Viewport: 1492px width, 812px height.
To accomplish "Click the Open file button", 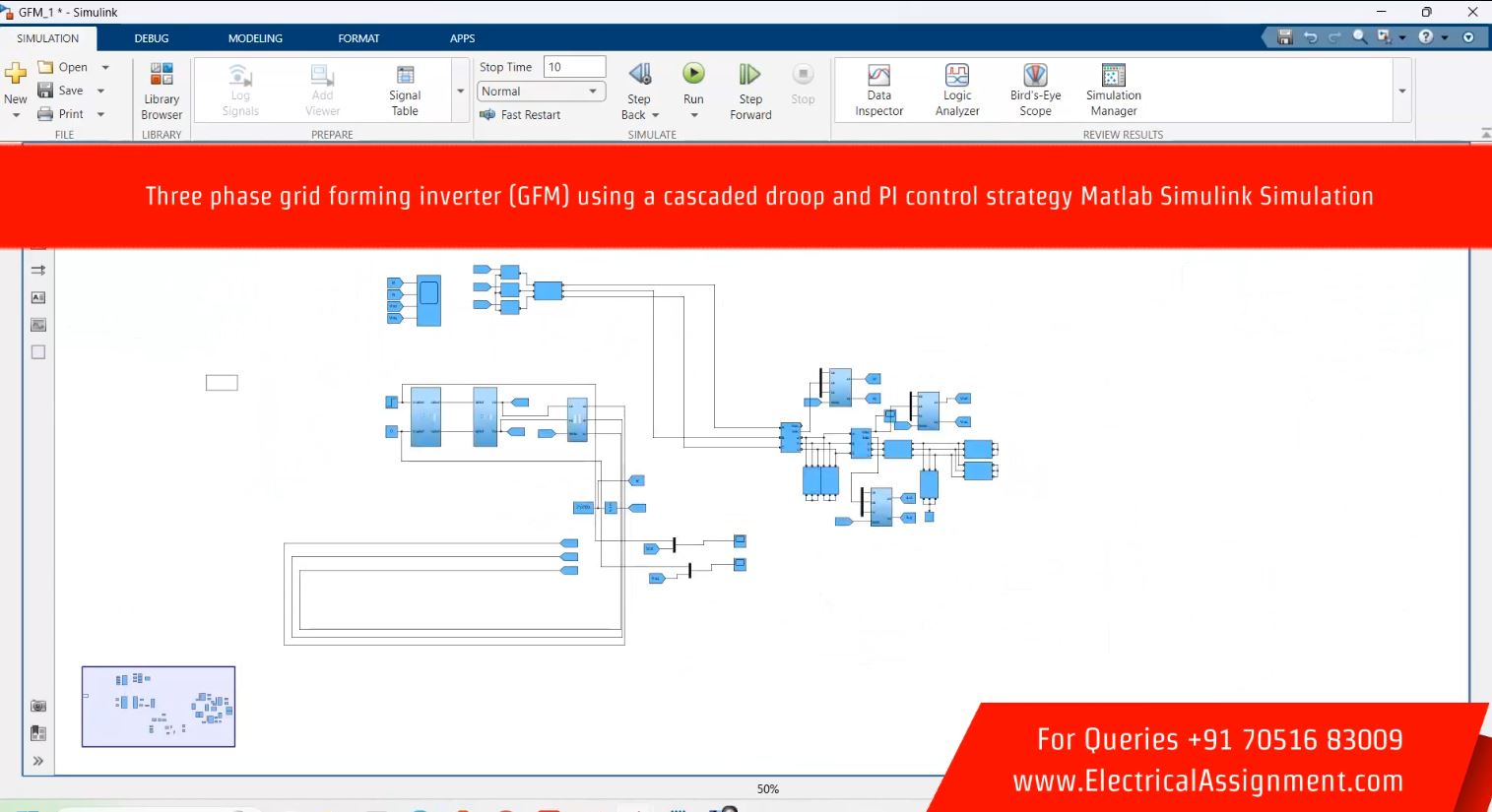I will pyautogui.click(x=63, y=67).
